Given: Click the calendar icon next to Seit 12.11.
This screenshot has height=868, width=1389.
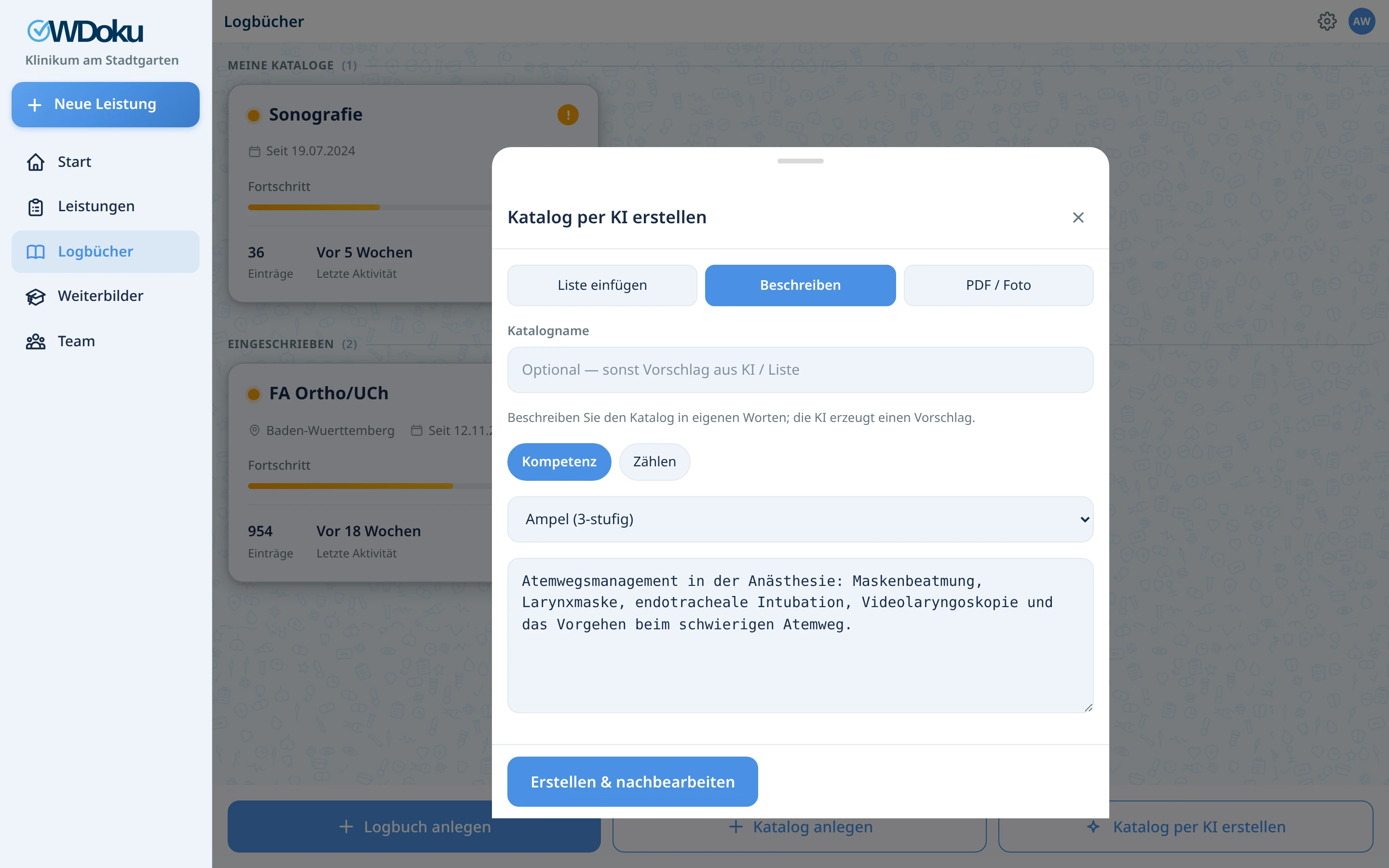Looking at the screenshot, I should click(417, 431).
